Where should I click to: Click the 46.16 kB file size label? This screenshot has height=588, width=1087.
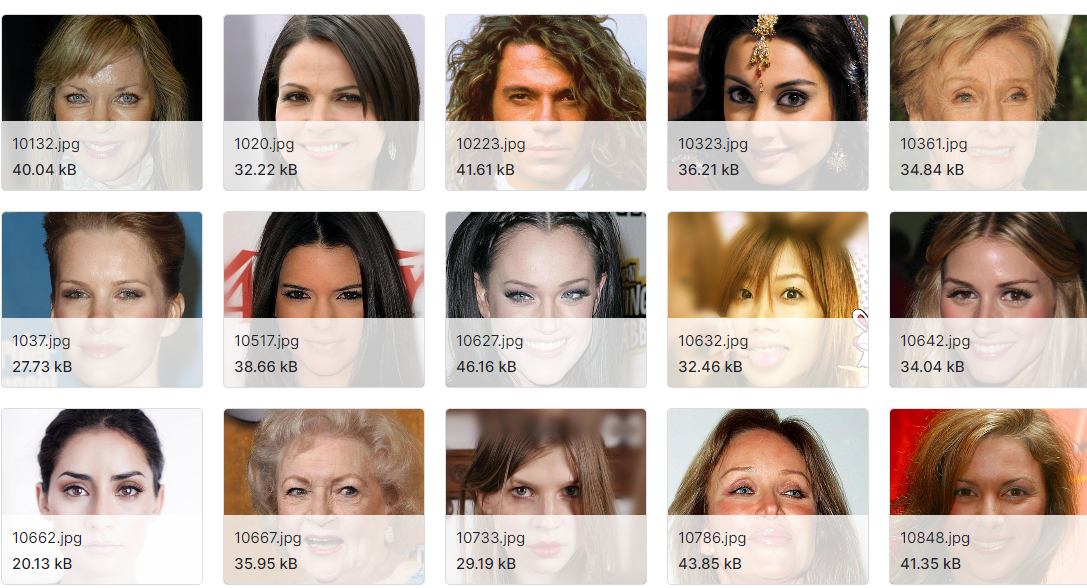(x=486, y=367)
